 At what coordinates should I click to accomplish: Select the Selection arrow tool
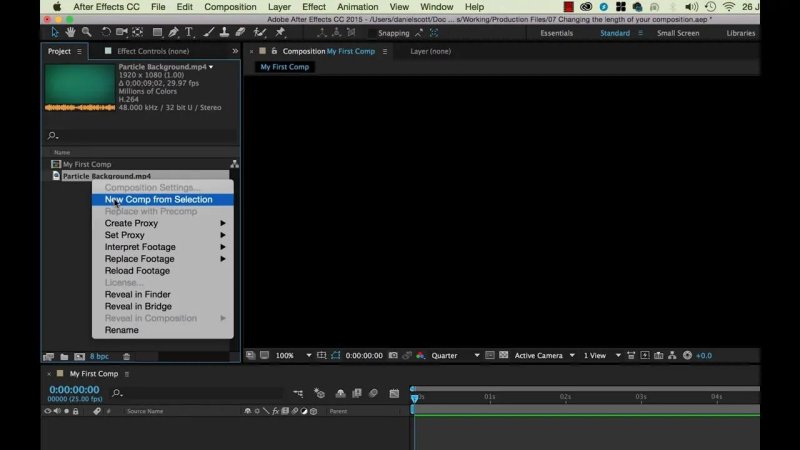click(x=55, y=32)
